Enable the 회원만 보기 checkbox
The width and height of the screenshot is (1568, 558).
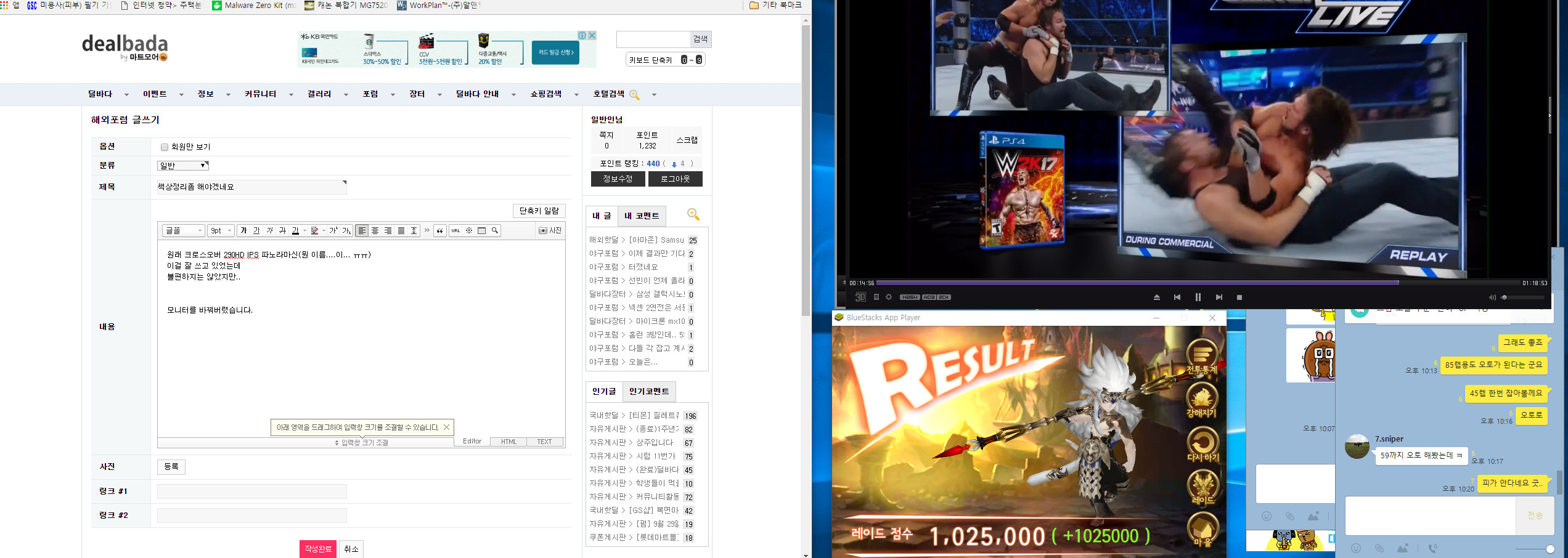[x=165, y=147]
